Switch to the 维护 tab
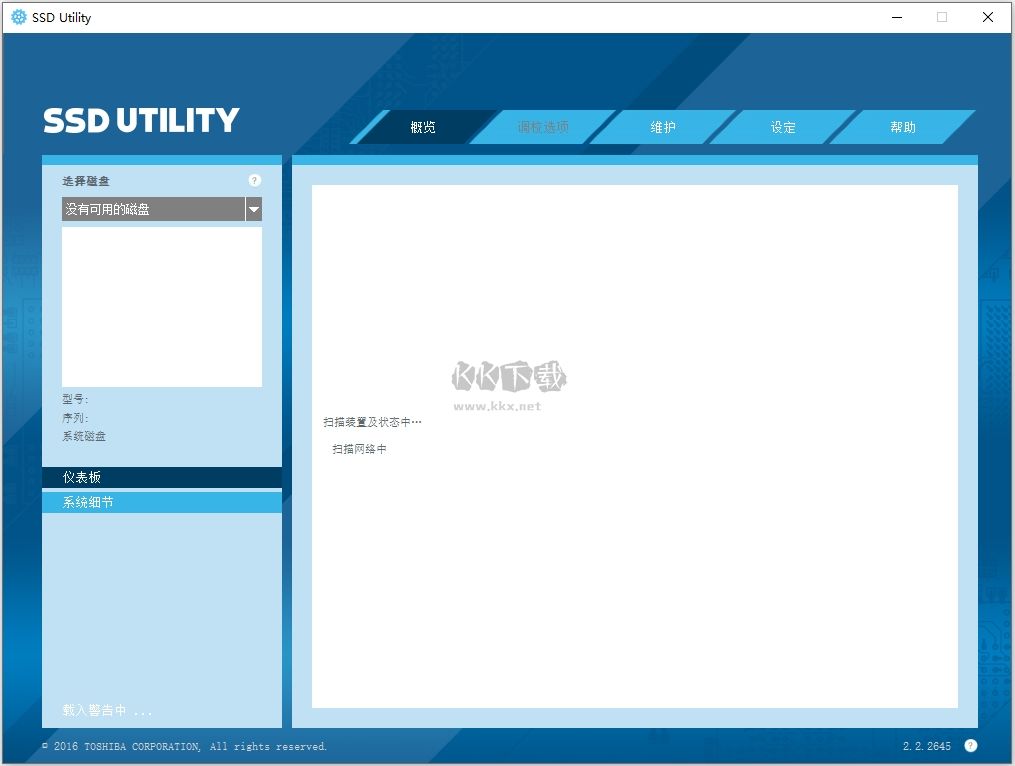This screenshot has height=766, width=1015. (x=662, y=127)
